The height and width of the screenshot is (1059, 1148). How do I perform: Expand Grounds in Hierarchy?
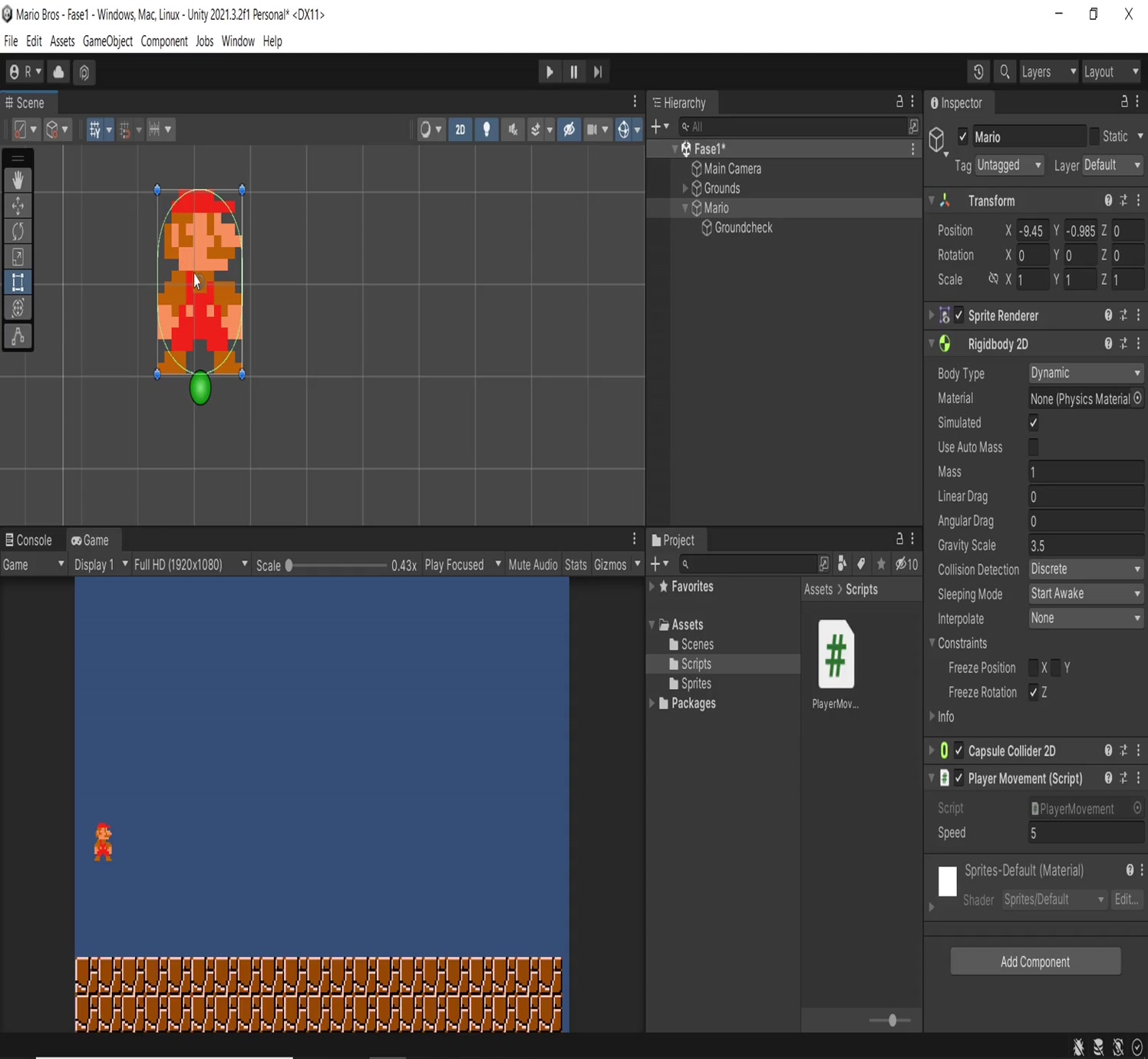[x=685, y=189]
